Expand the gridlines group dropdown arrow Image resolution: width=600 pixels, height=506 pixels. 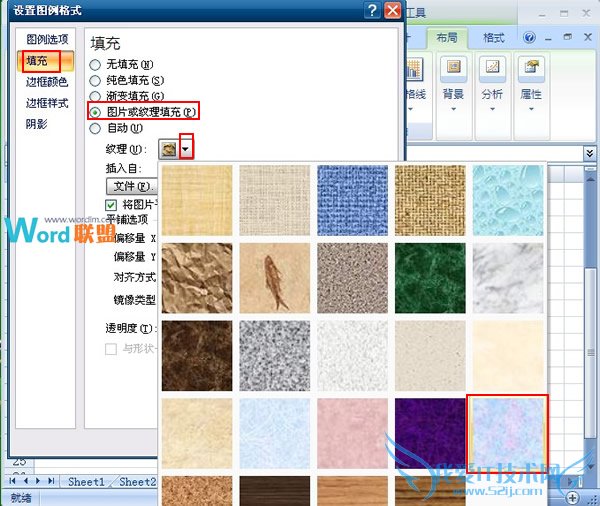pyautogui.click(x=411, y=109)
